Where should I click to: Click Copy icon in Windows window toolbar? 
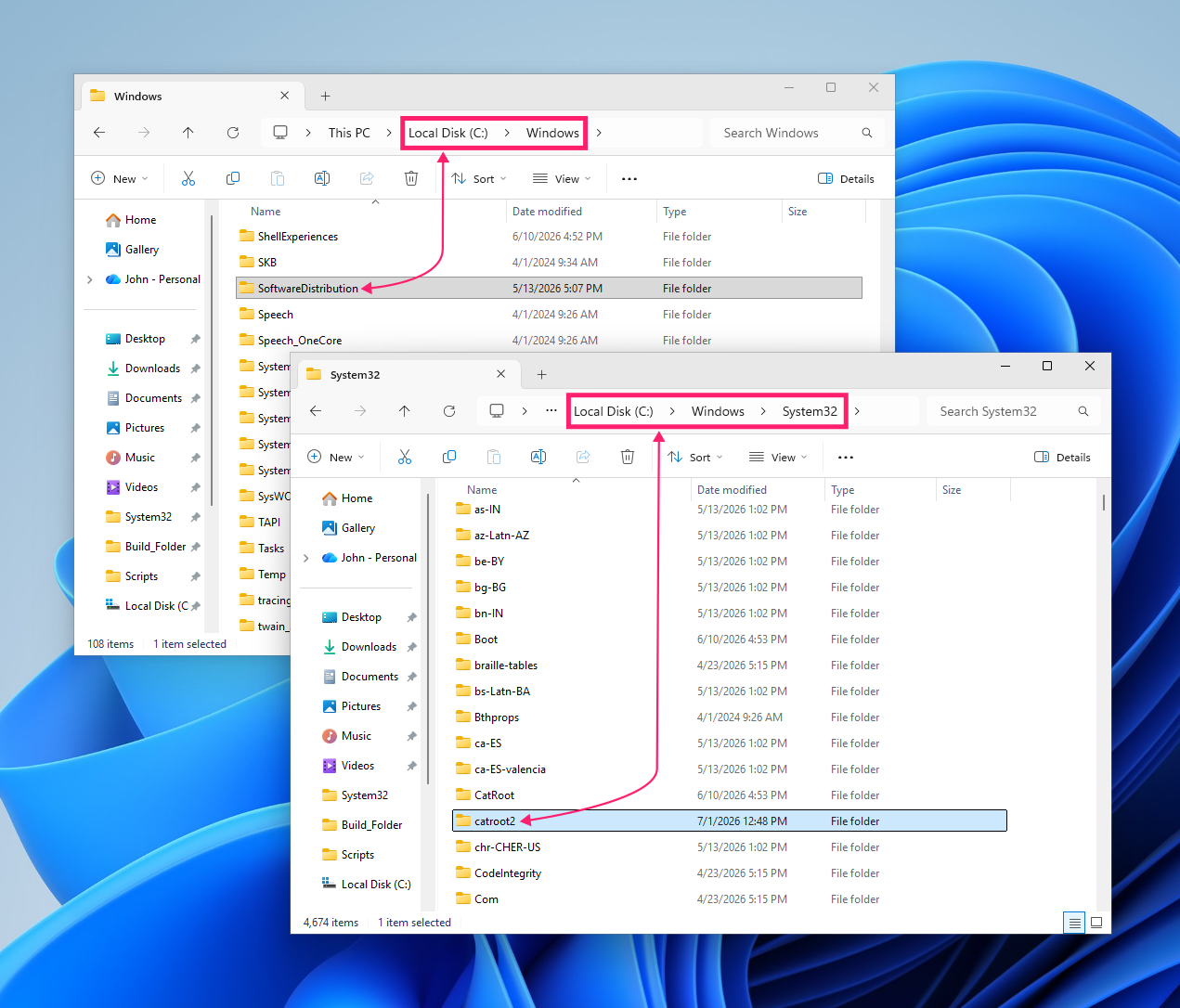point(233,178)
